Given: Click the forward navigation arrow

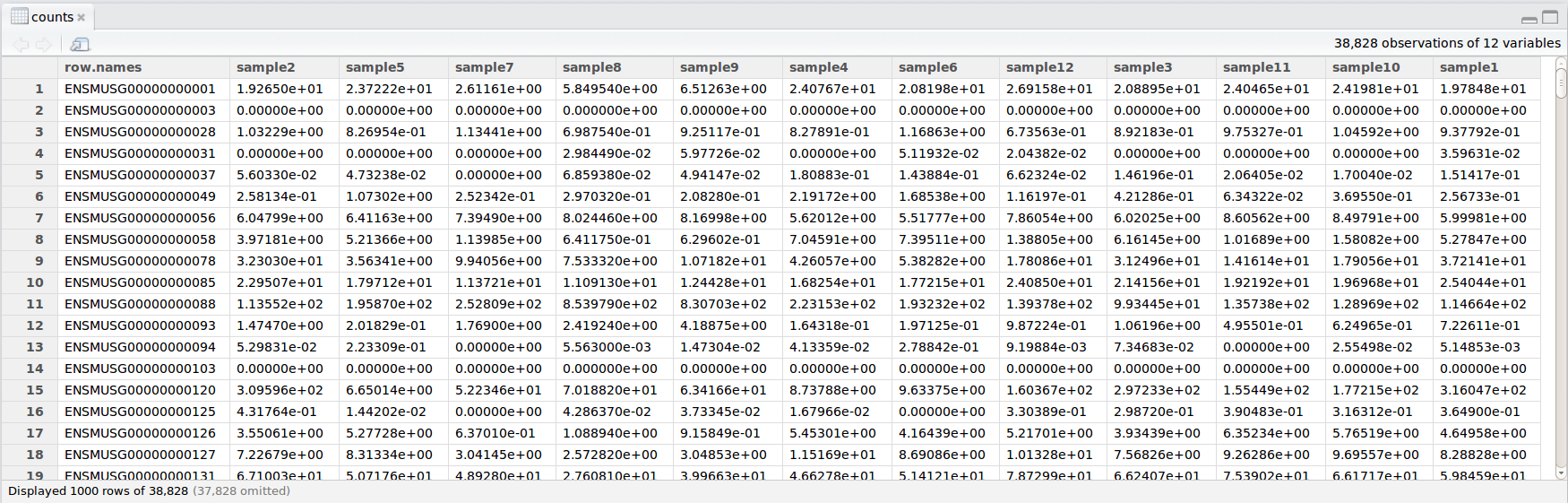Looking at the screenshot, I should [43, 44].
